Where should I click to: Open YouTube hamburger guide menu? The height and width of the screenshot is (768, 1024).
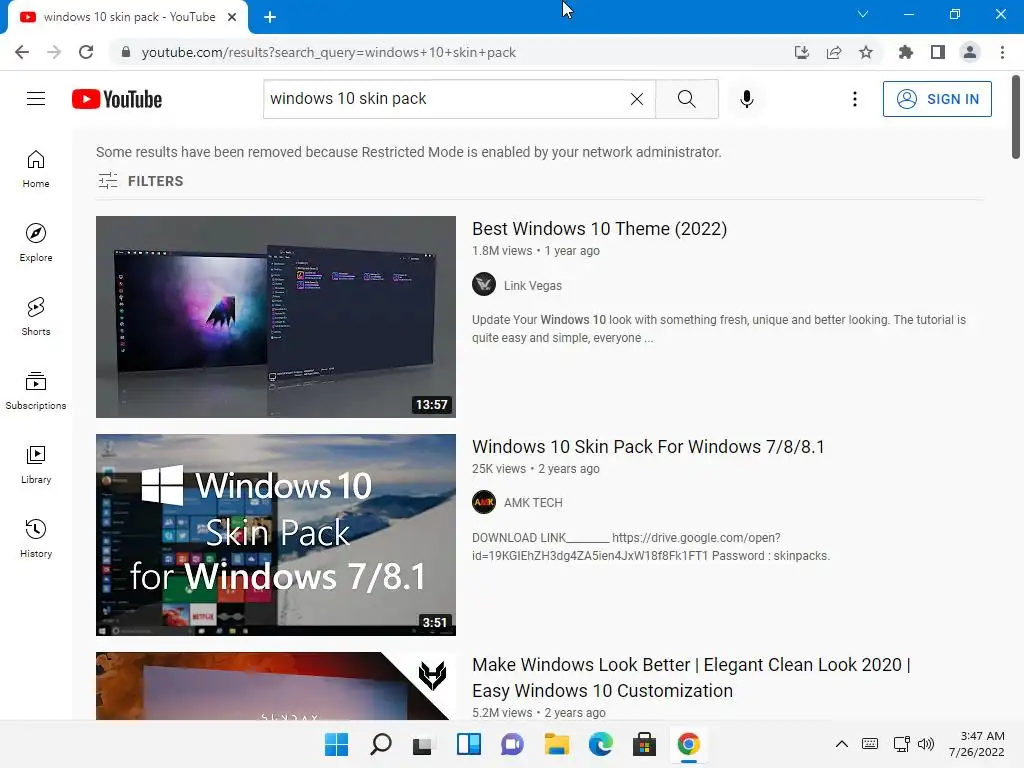point(36,99)
